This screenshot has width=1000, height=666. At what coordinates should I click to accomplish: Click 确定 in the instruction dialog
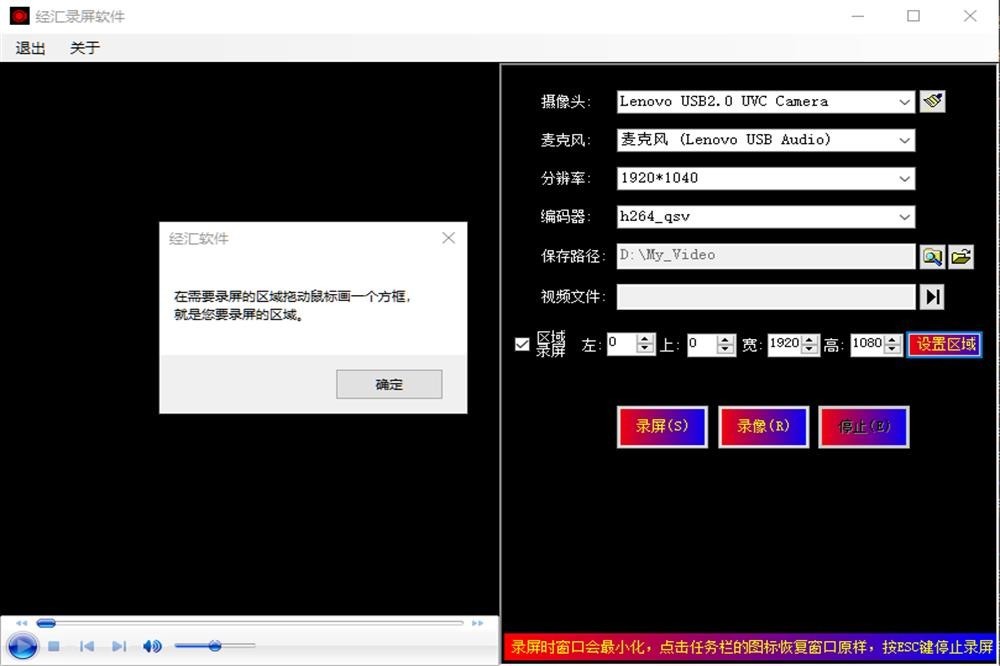point(389,384)
